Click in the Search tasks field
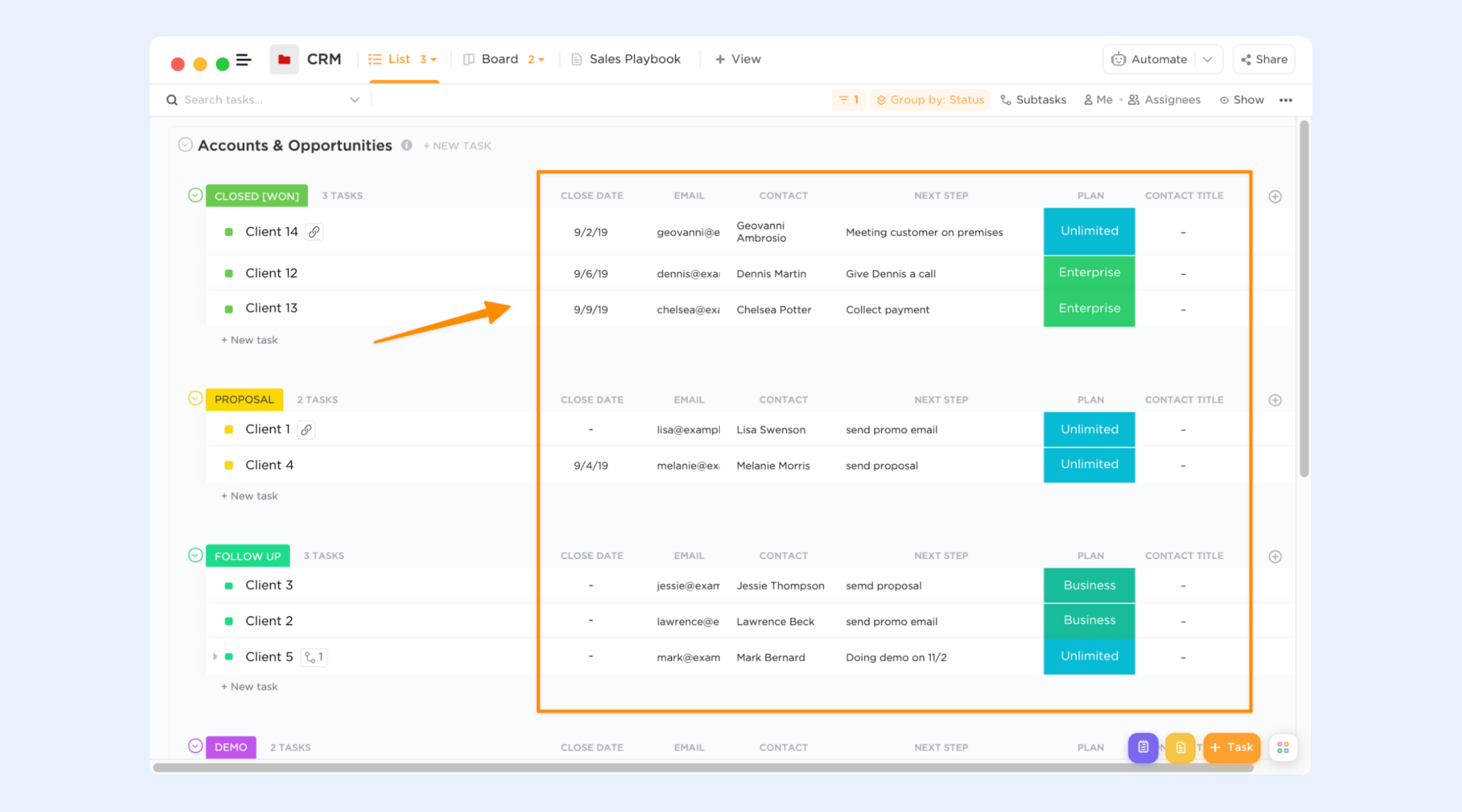This screenshot has height=812, width=1462. (x=264, y=99)
